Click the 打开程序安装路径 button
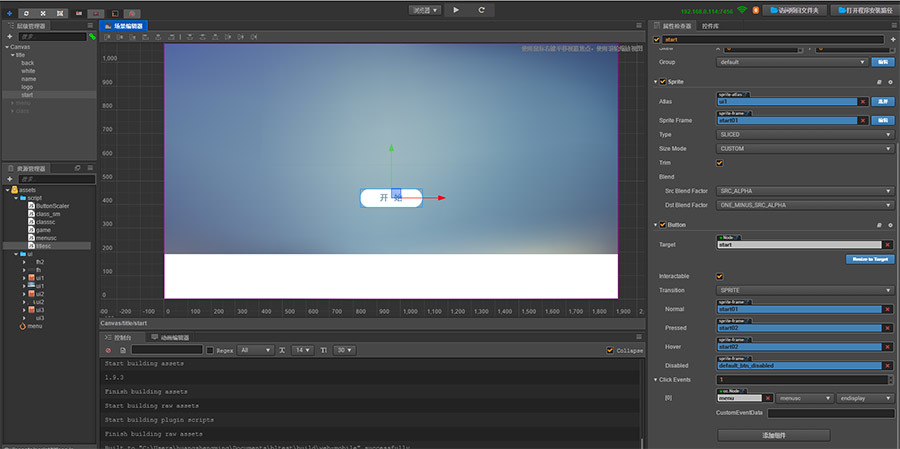900x449 pixels. pos(865,10)
